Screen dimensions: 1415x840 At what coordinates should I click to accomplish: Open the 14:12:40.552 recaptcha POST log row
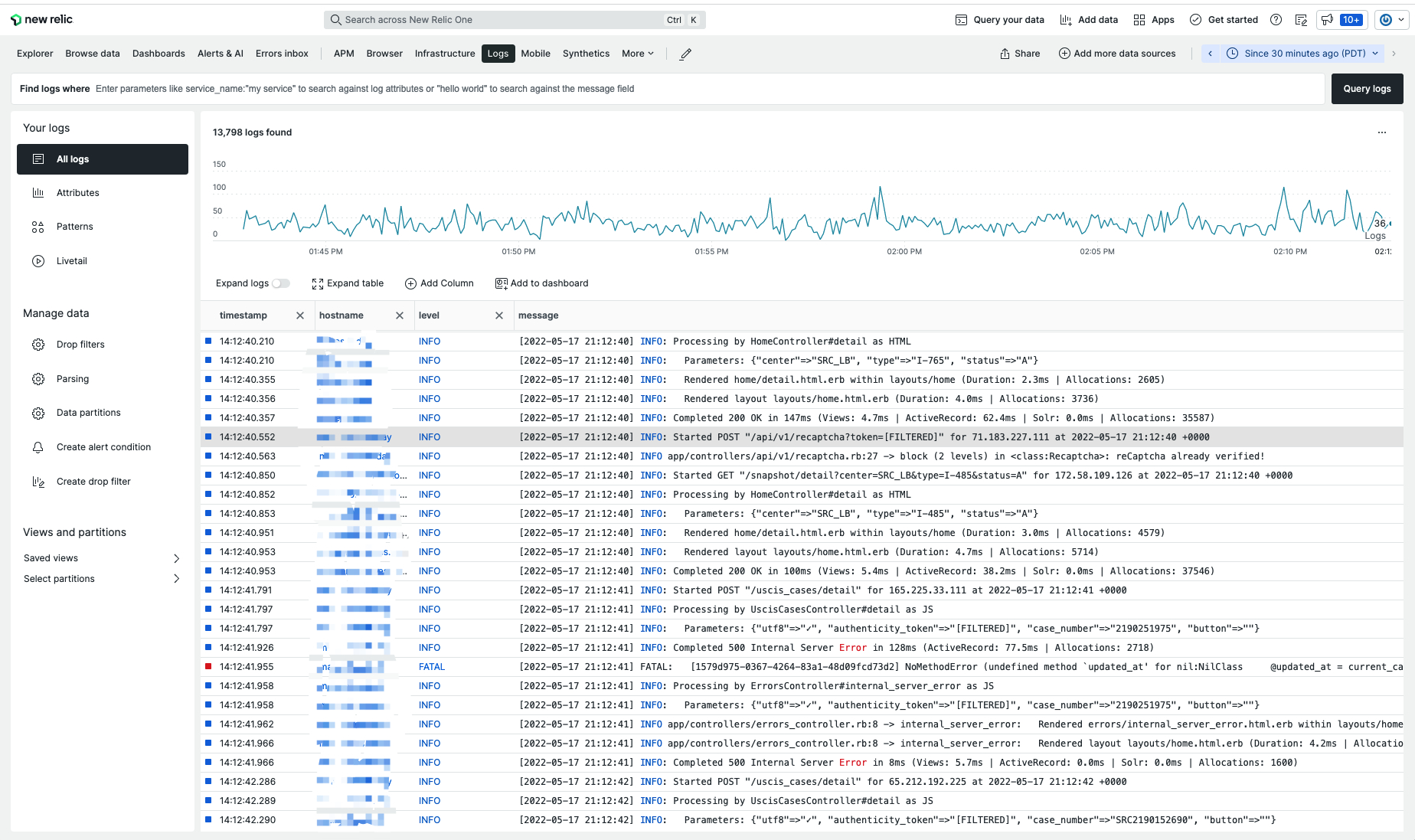pyautogui.click(x=802, y=437)
